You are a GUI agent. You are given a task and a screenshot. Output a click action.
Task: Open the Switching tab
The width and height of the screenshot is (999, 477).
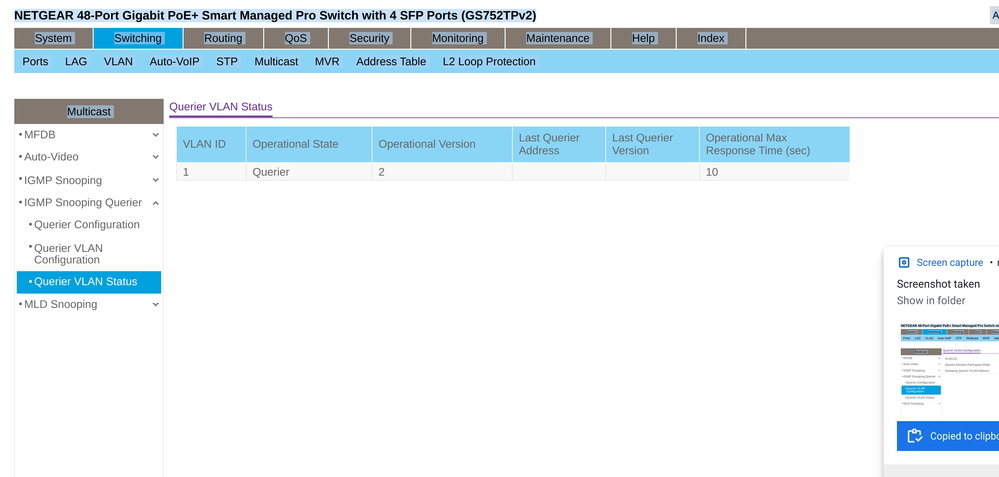(x=138, y=38)
